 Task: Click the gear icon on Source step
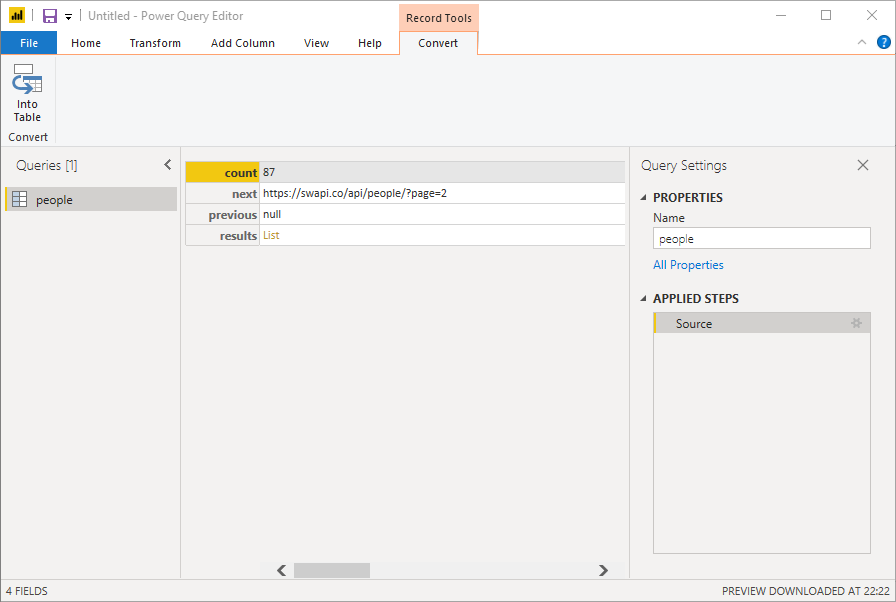click(x=856, y=323)
